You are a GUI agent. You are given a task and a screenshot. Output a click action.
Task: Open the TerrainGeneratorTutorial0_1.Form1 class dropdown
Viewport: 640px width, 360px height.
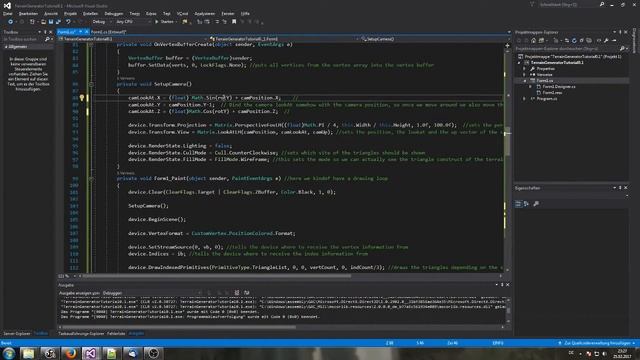283,39
